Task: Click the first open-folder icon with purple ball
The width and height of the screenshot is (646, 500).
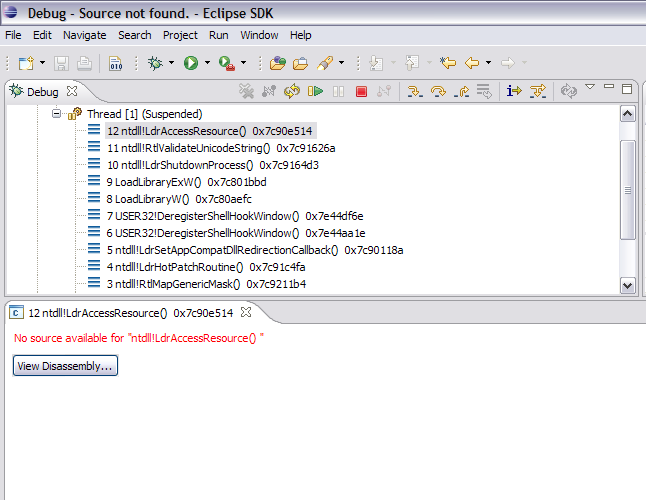Action: (x=278, y=63)
